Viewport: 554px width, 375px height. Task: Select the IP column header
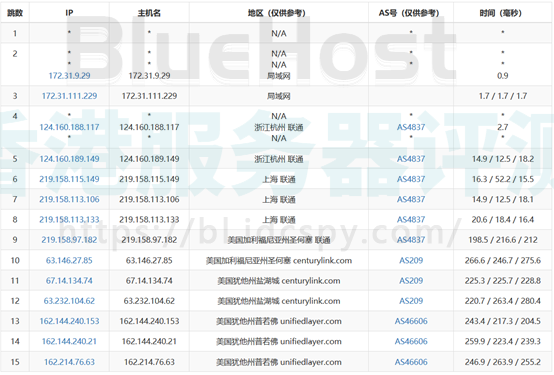(69, 13)
